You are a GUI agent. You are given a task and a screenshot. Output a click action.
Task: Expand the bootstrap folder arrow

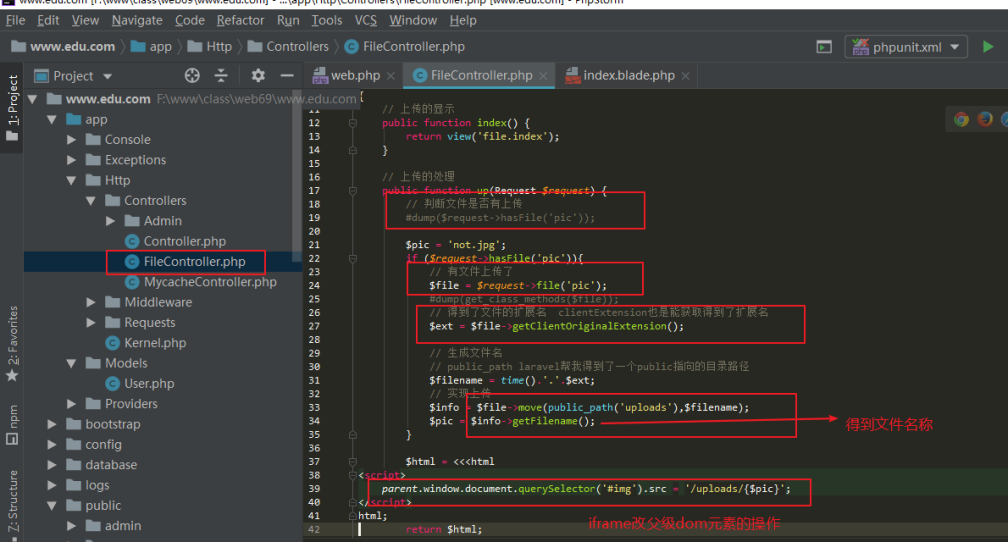tap(52, 424)
